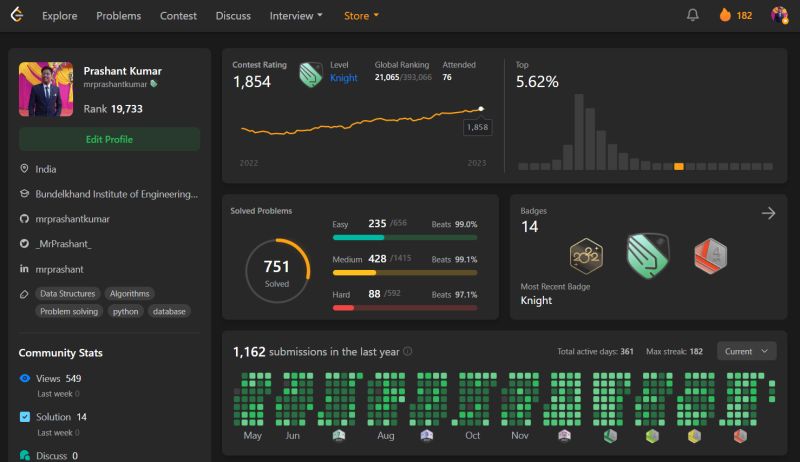Click the Twitter _MrPrashant_ icon
This screenshot has height=462, width=800.
(x=24, y=244)
